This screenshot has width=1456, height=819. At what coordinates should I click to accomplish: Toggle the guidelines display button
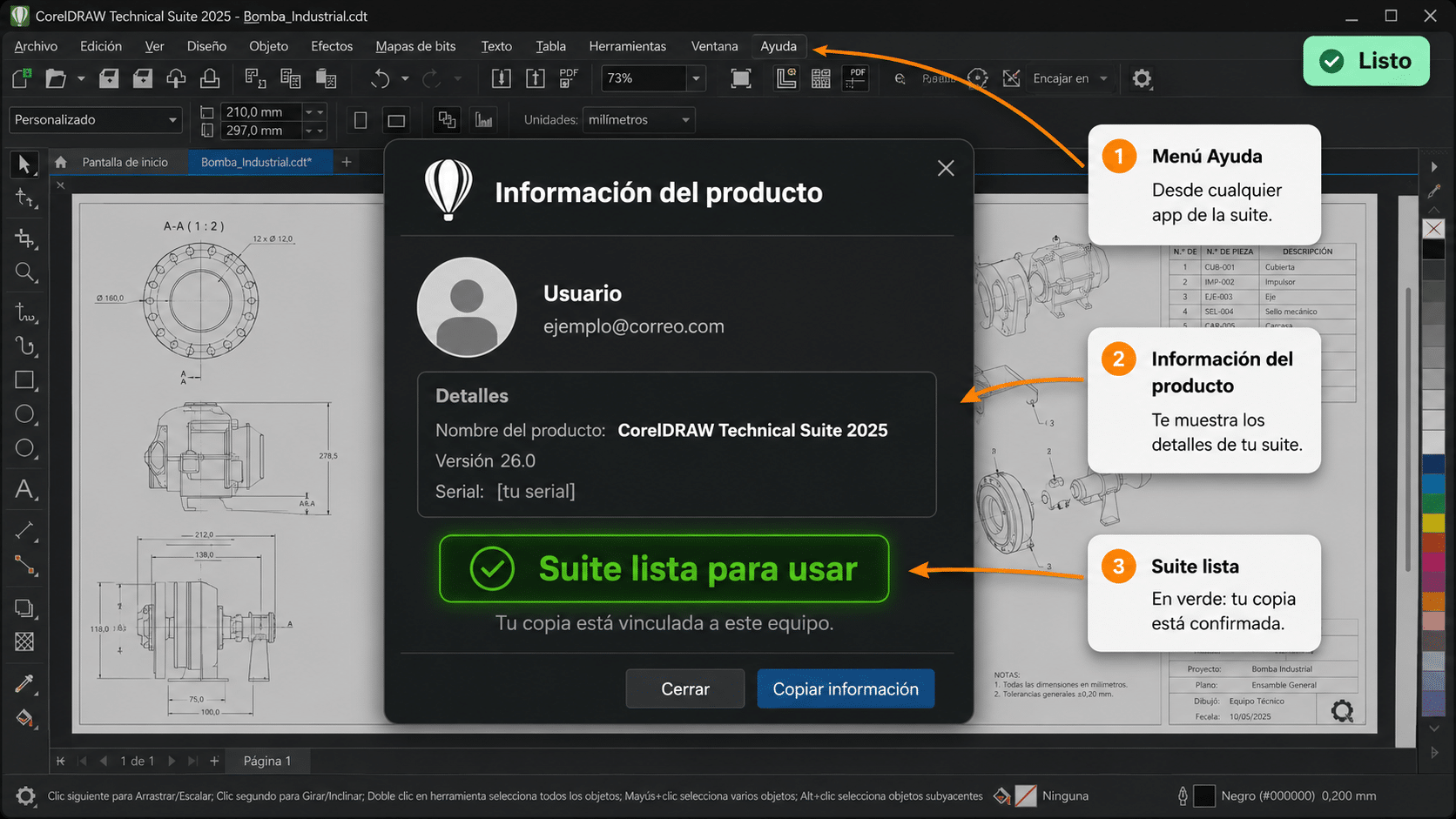point(856,78)
